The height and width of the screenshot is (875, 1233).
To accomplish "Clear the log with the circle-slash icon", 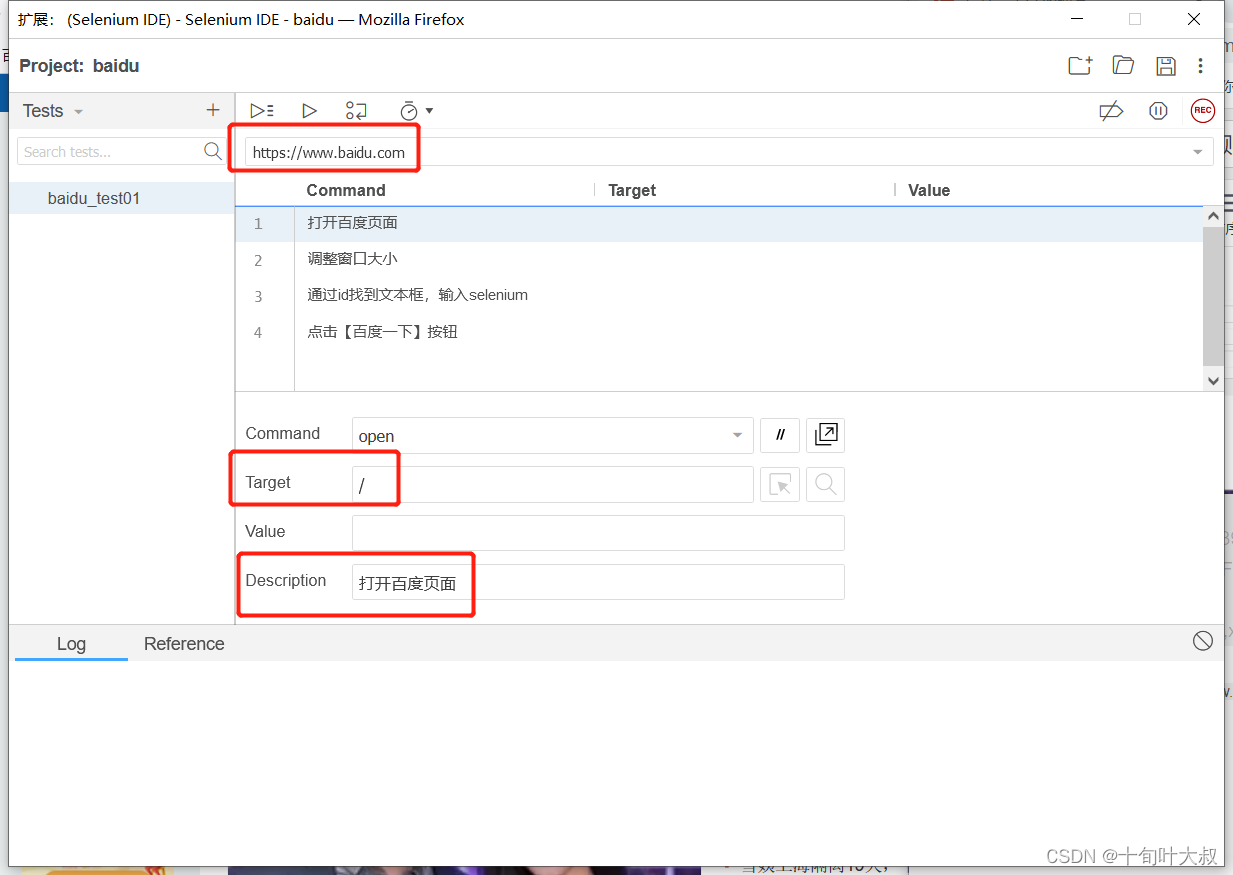I will tap(1203, 641).
